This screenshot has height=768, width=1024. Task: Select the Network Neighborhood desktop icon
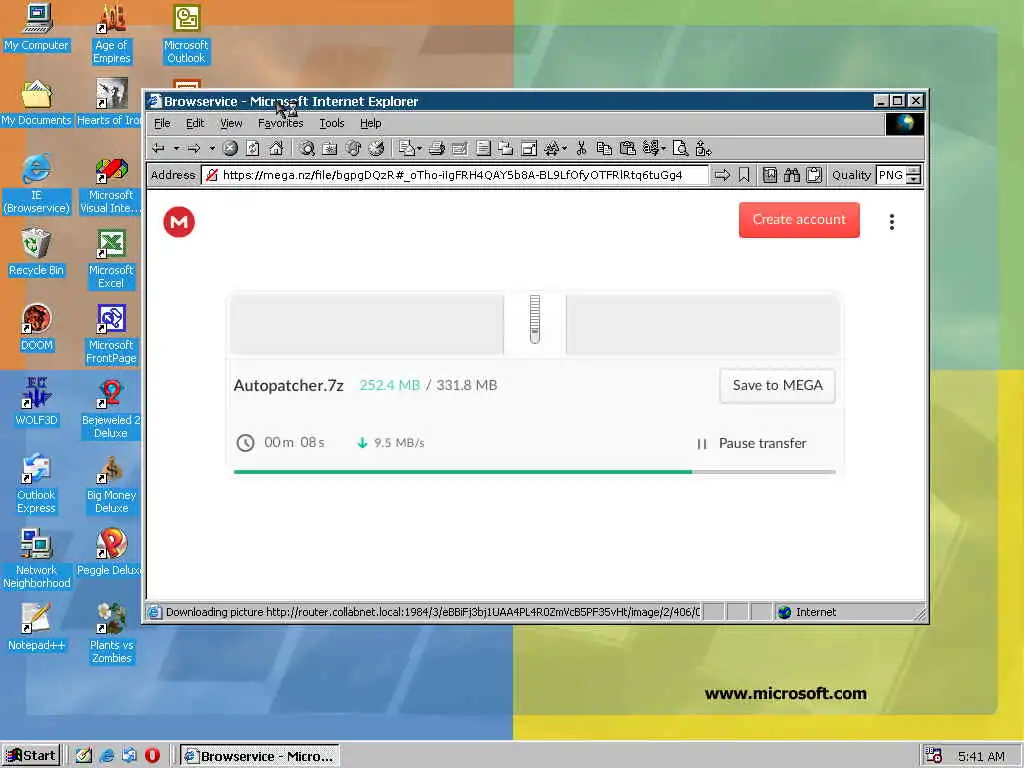click(37, 558)
